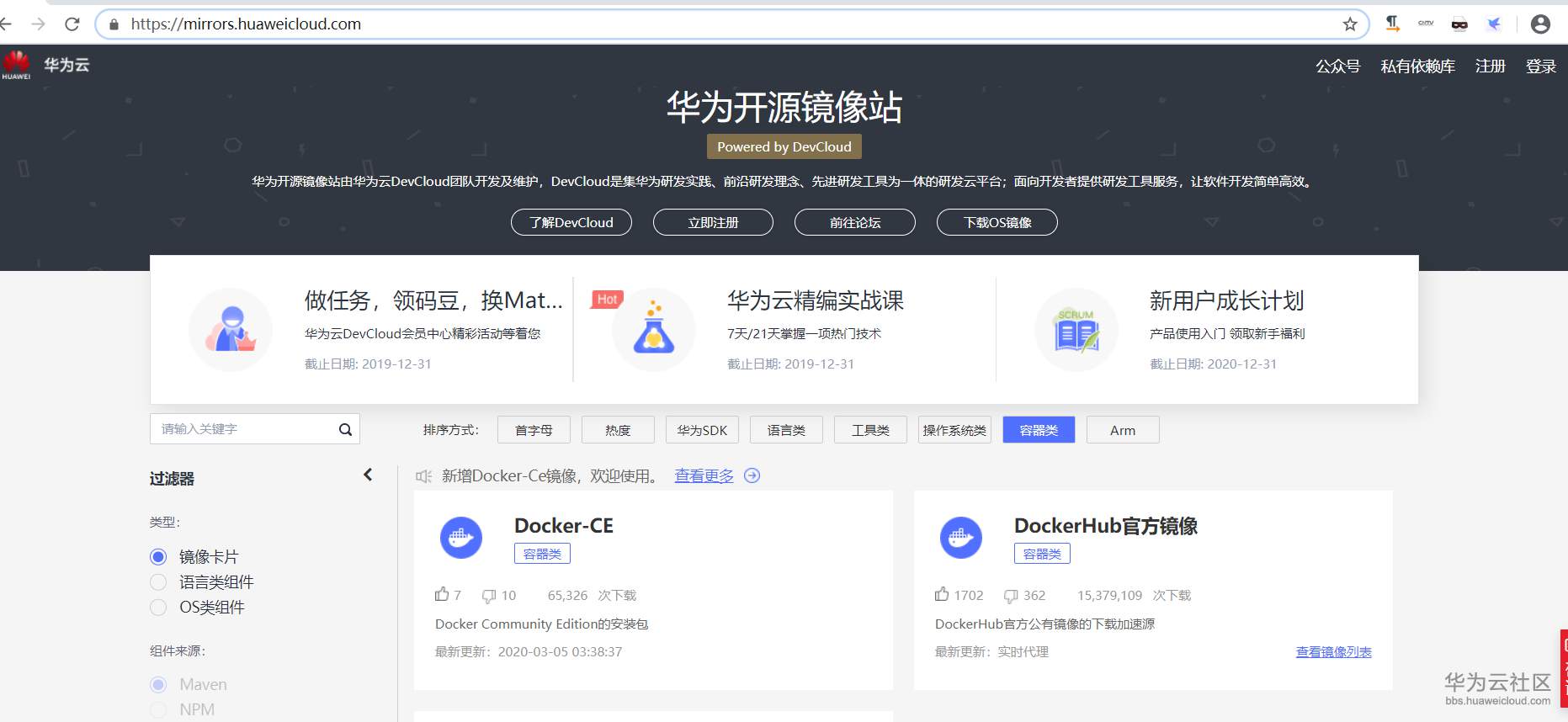Viewport: 1568px width, 722px height.
Task: Open the DockerHub官方镜像 title
Action: (x=1106, y=526)
